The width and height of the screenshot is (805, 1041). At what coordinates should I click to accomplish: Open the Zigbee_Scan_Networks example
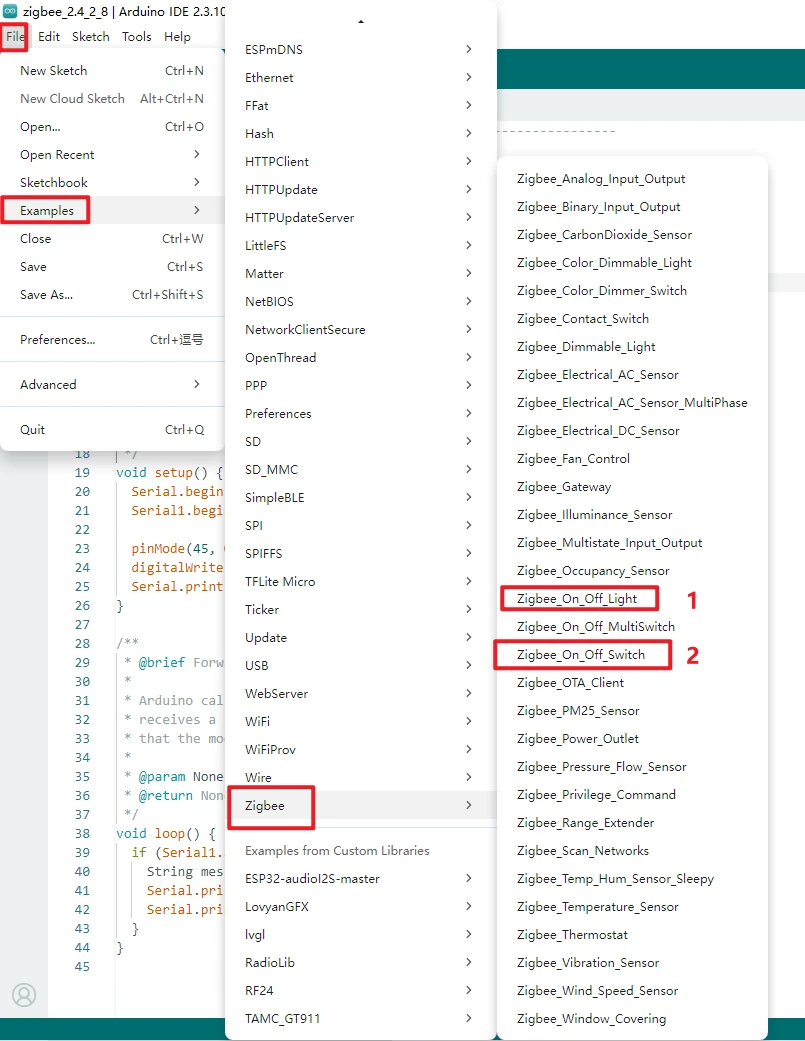point(632,850)
